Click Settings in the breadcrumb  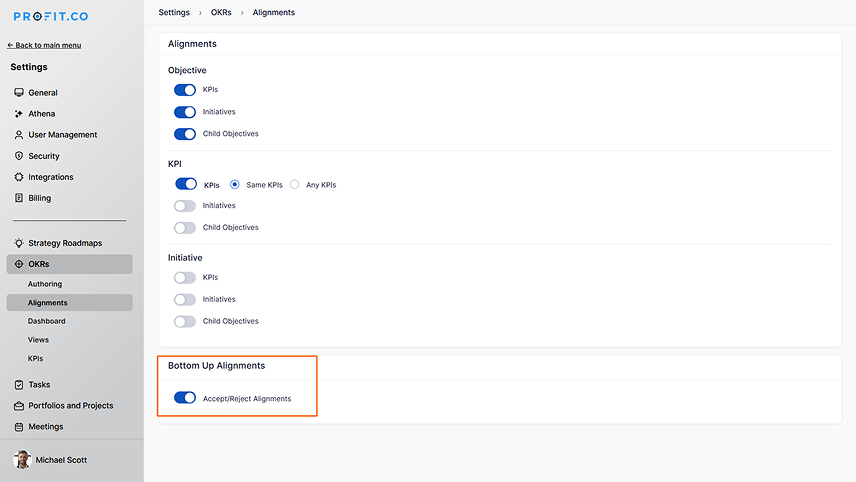(x=174, y=13)
